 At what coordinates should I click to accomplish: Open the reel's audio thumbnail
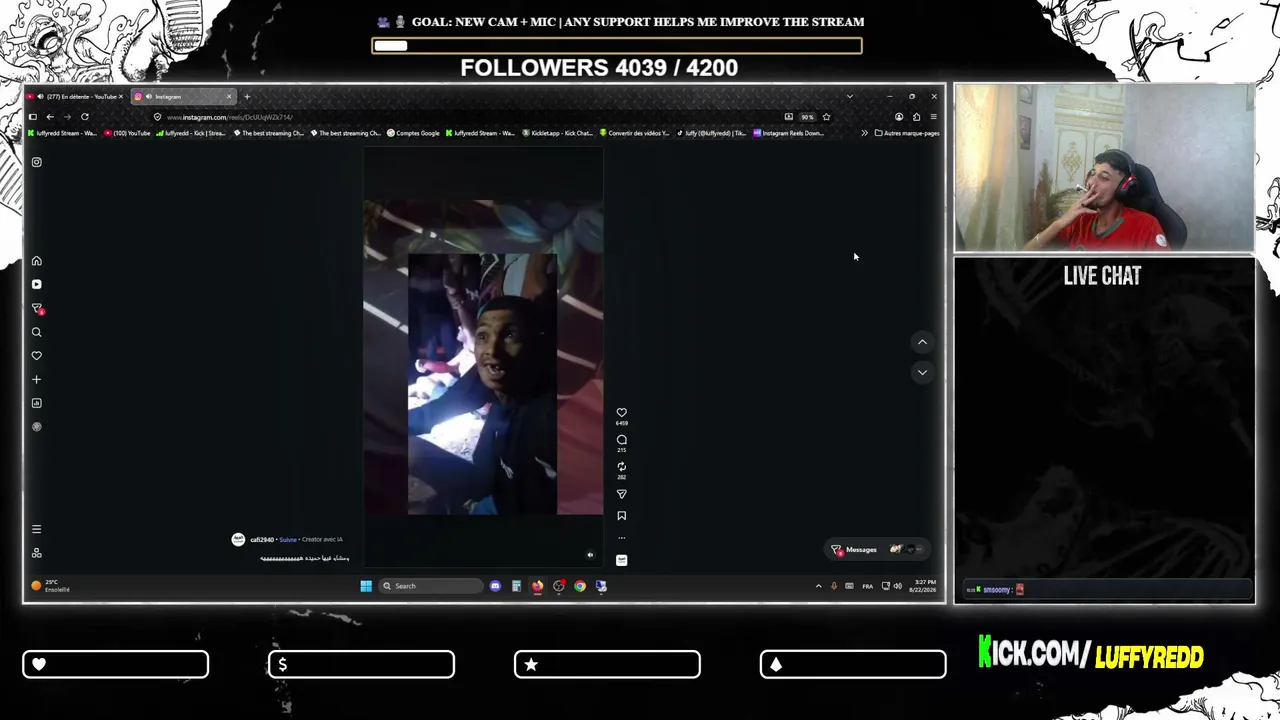621,560
